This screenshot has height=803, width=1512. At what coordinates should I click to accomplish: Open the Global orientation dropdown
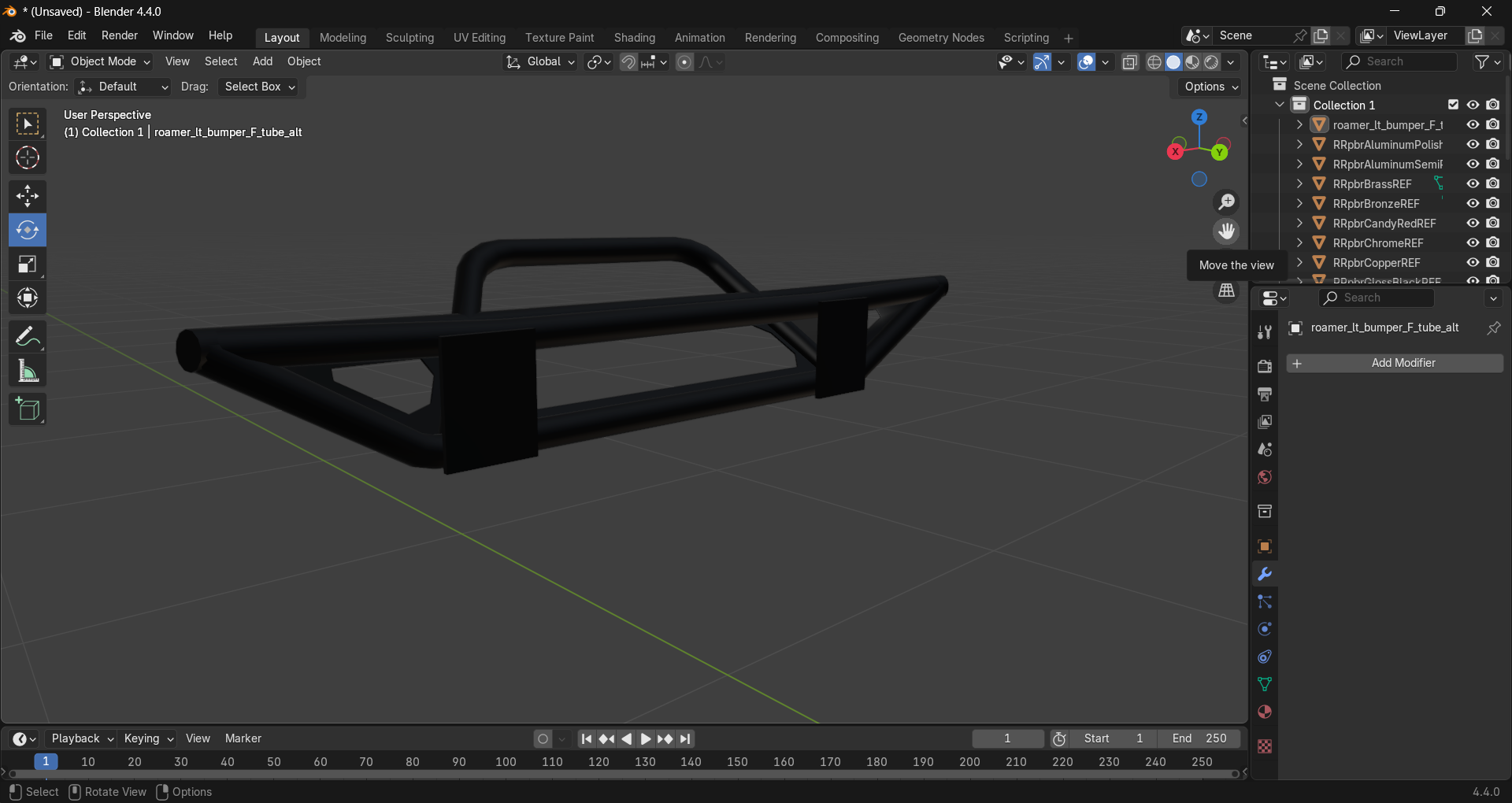point(541,61)
